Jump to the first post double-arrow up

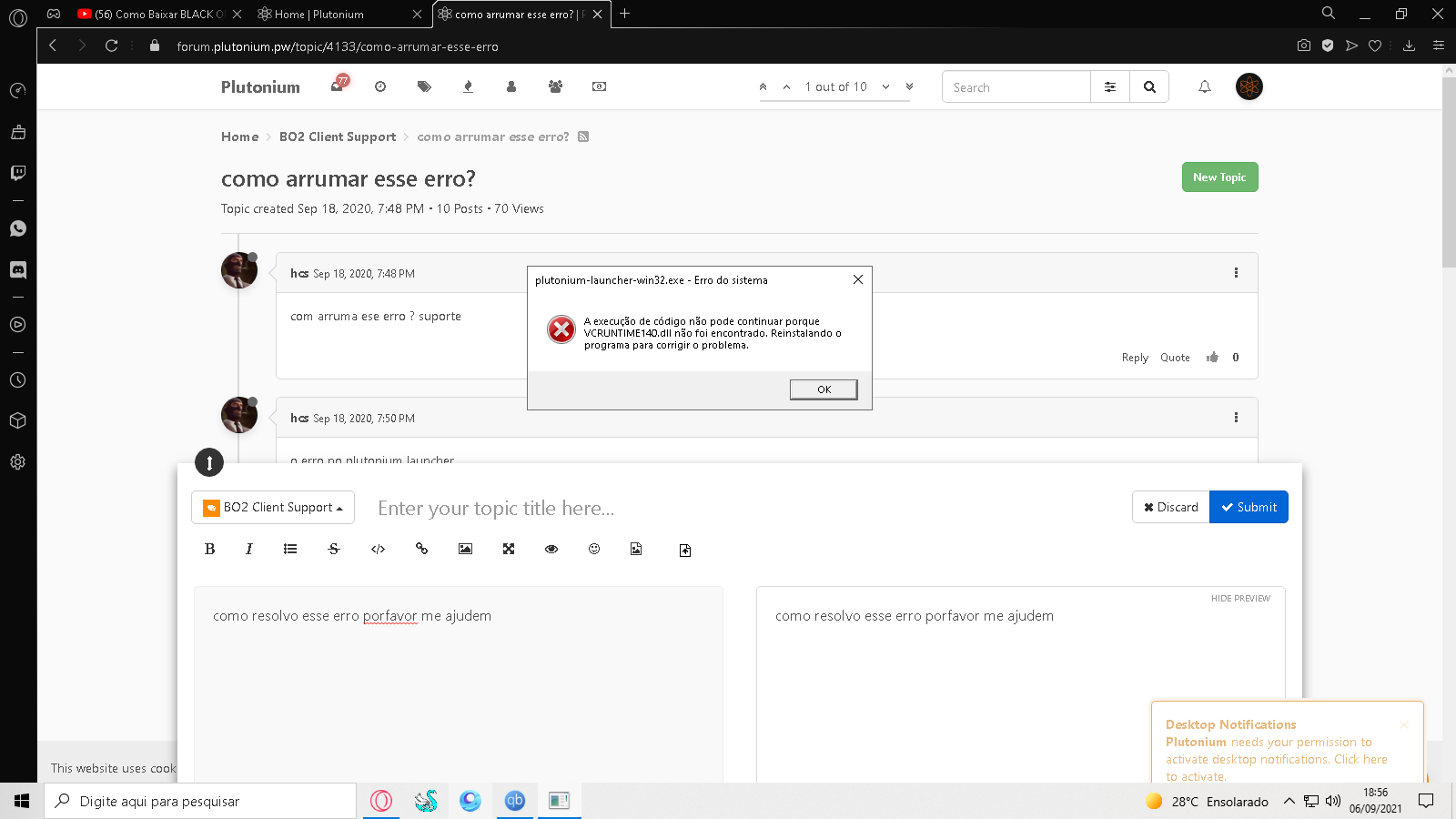[x=763, y=86]
